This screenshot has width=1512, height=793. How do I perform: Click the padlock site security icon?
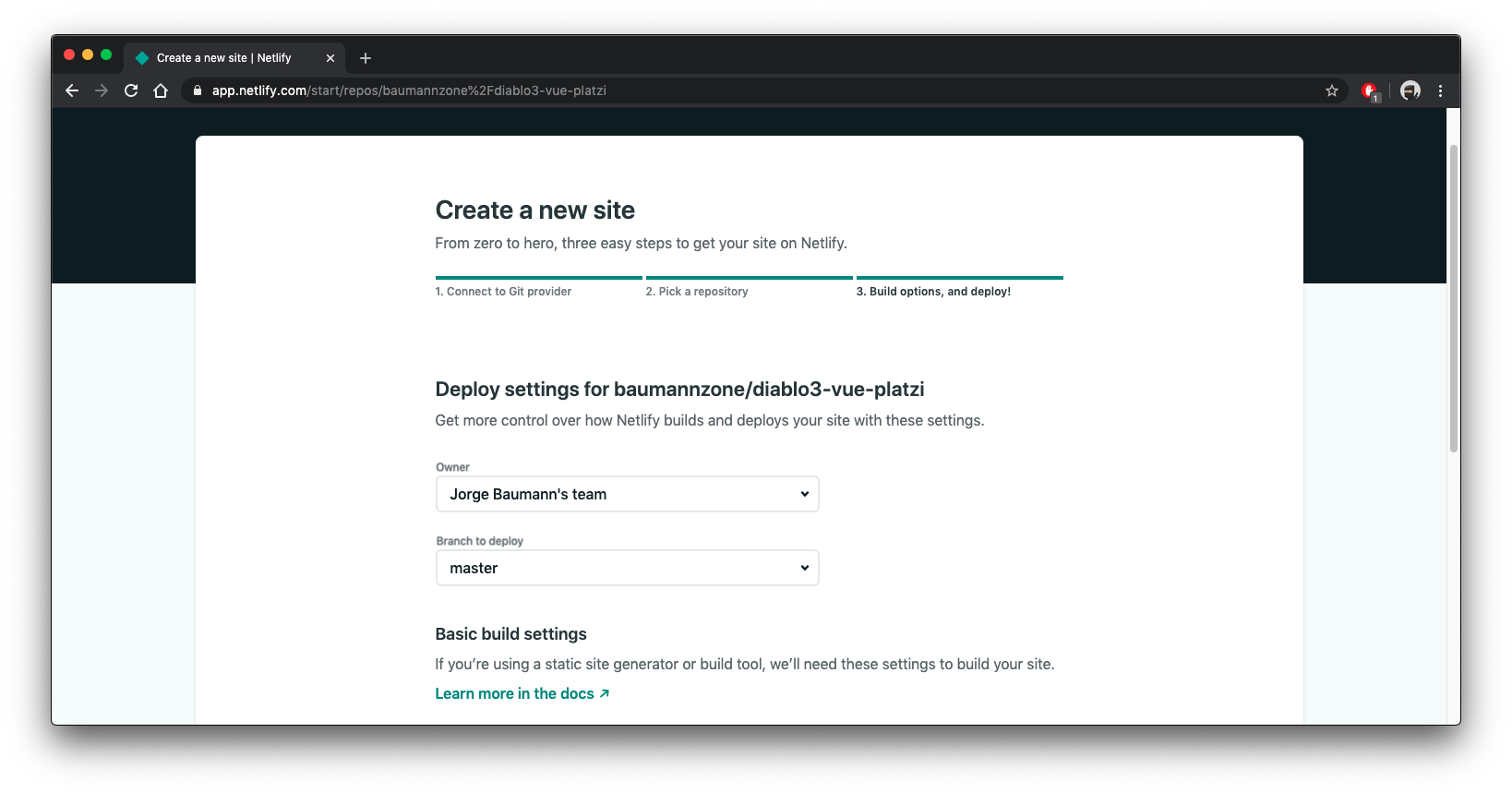[x=197, y=90]
